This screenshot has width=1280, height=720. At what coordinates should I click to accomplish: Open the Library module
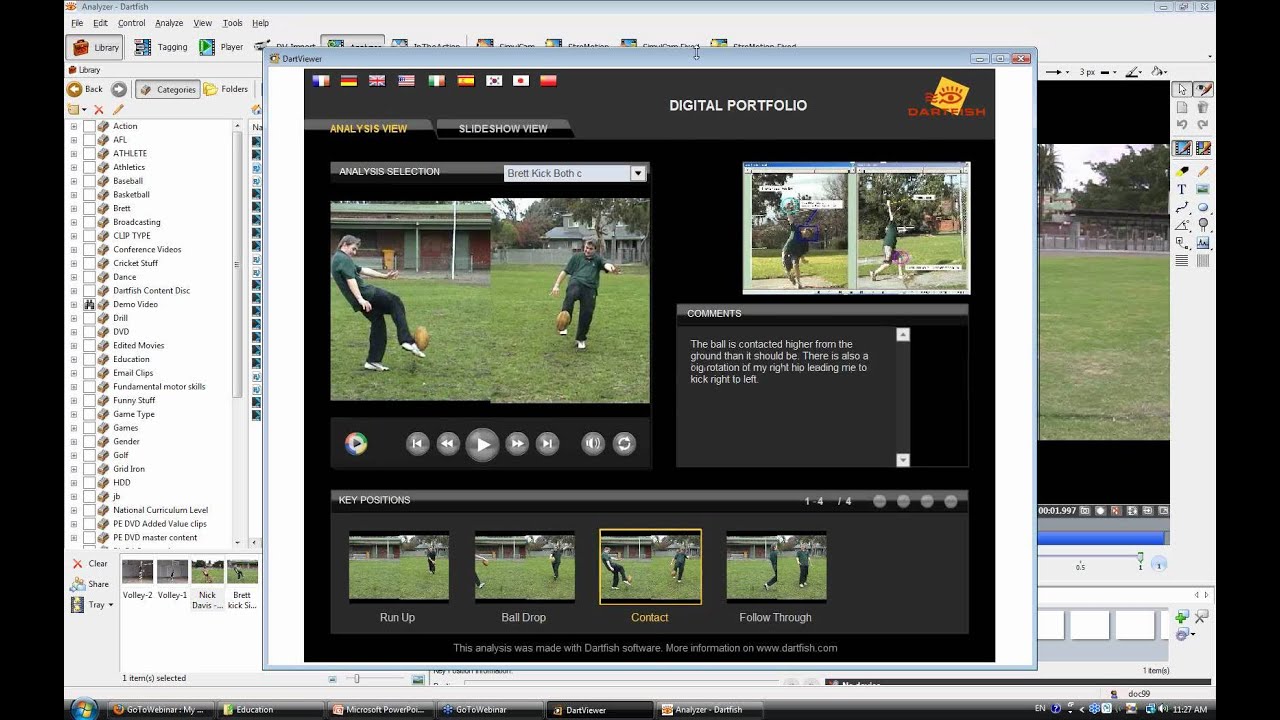[95, 47]
